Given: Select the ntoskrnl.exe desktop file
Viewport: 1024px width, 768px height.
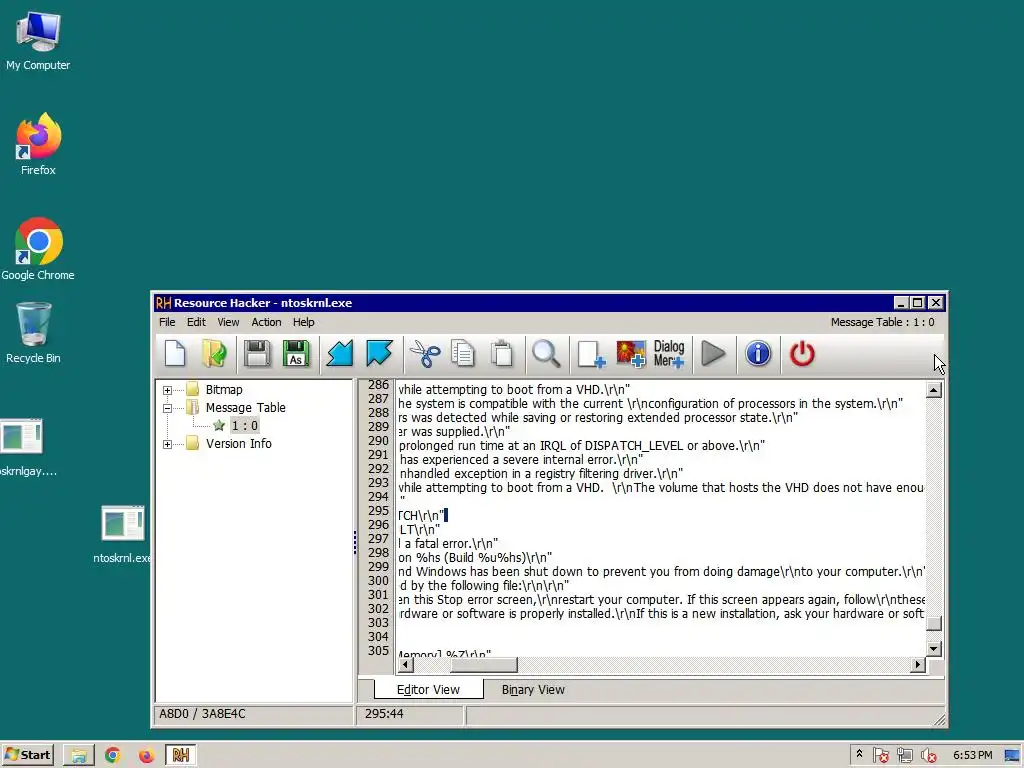Looking at the screenshot, I should coord(123,534).
